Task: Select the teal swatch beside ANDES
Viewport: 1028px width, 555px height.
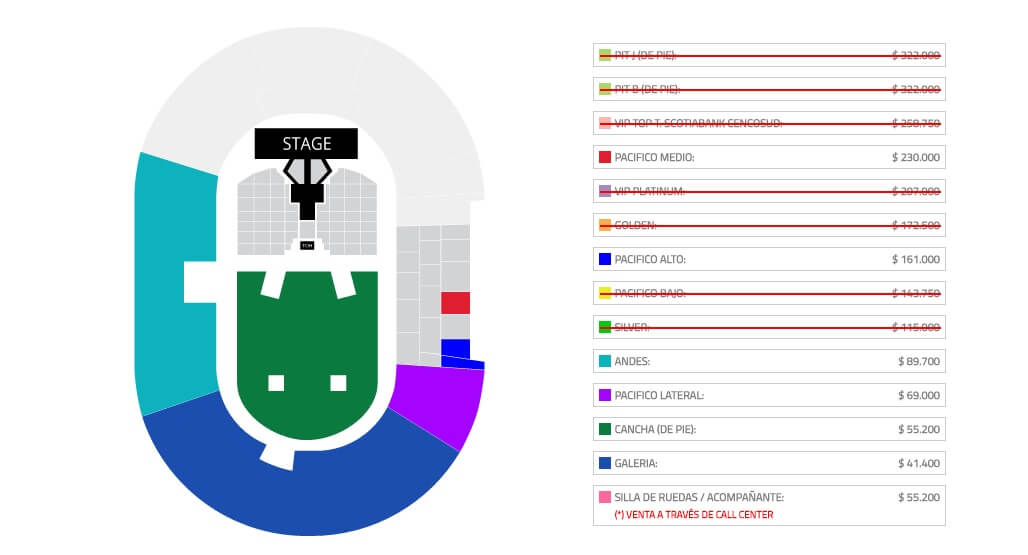Action: [x=604, y=361]
